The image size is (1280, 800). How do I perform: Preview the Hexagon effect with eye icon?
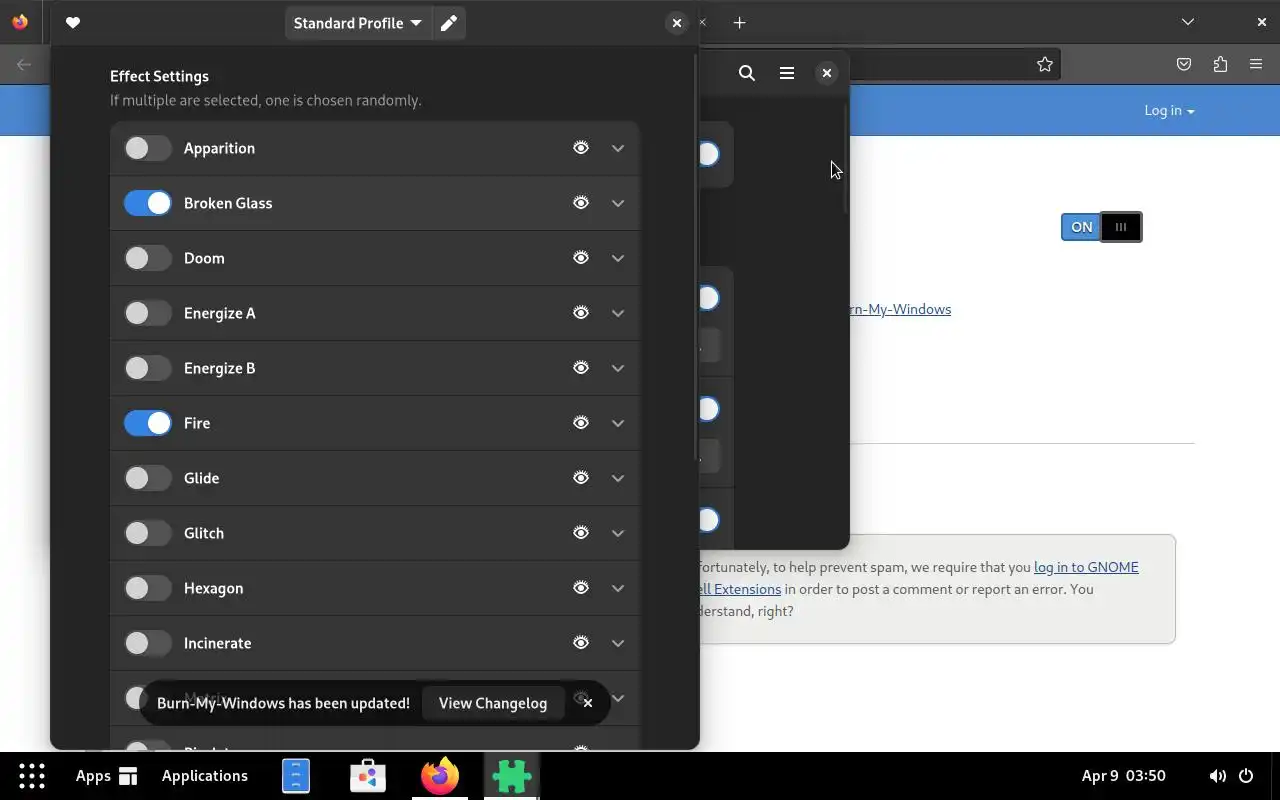581,588
